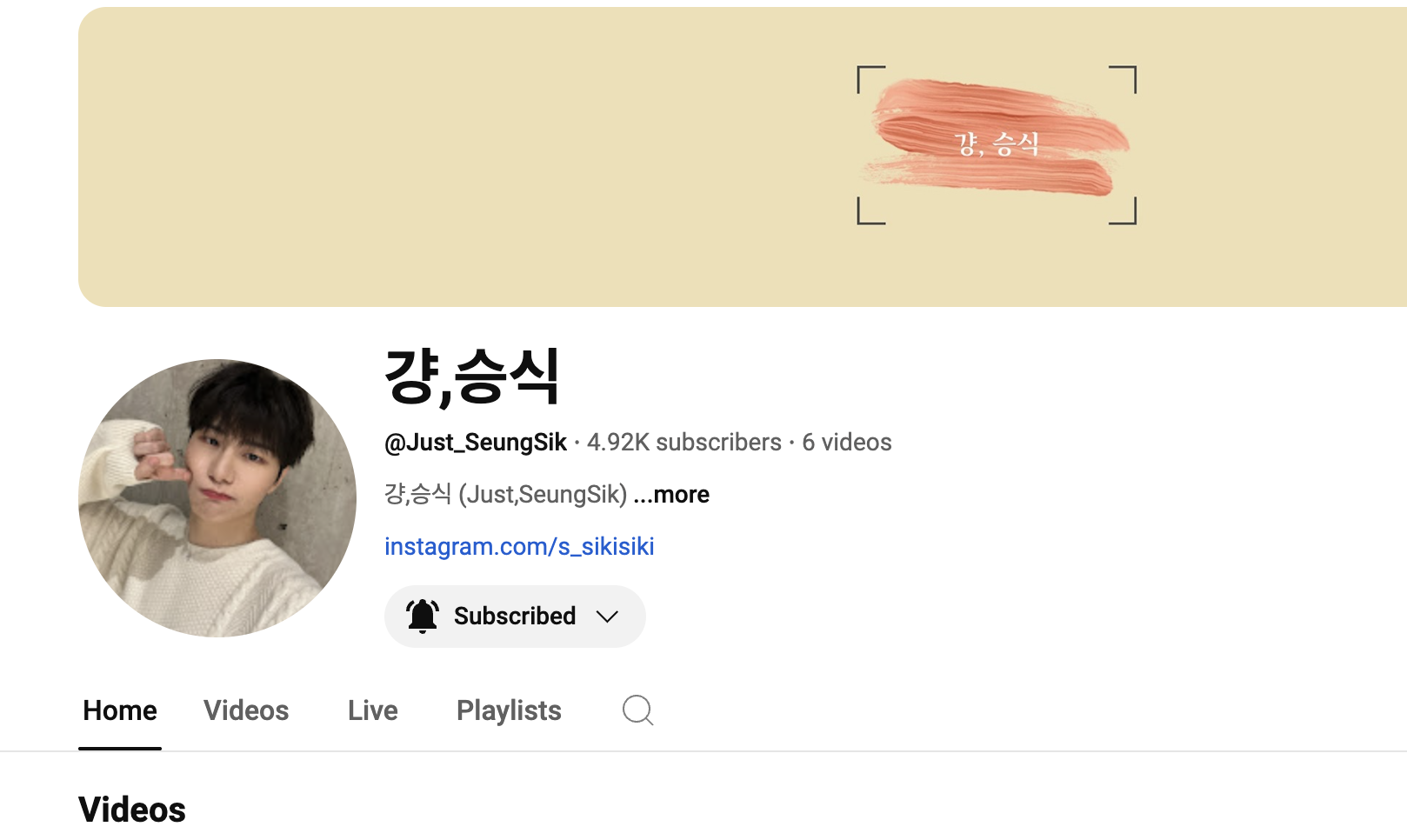Open the channel search magnifier icon
Screen dimensions: 1407x840
pyautogui.click(x=637, y=710)
